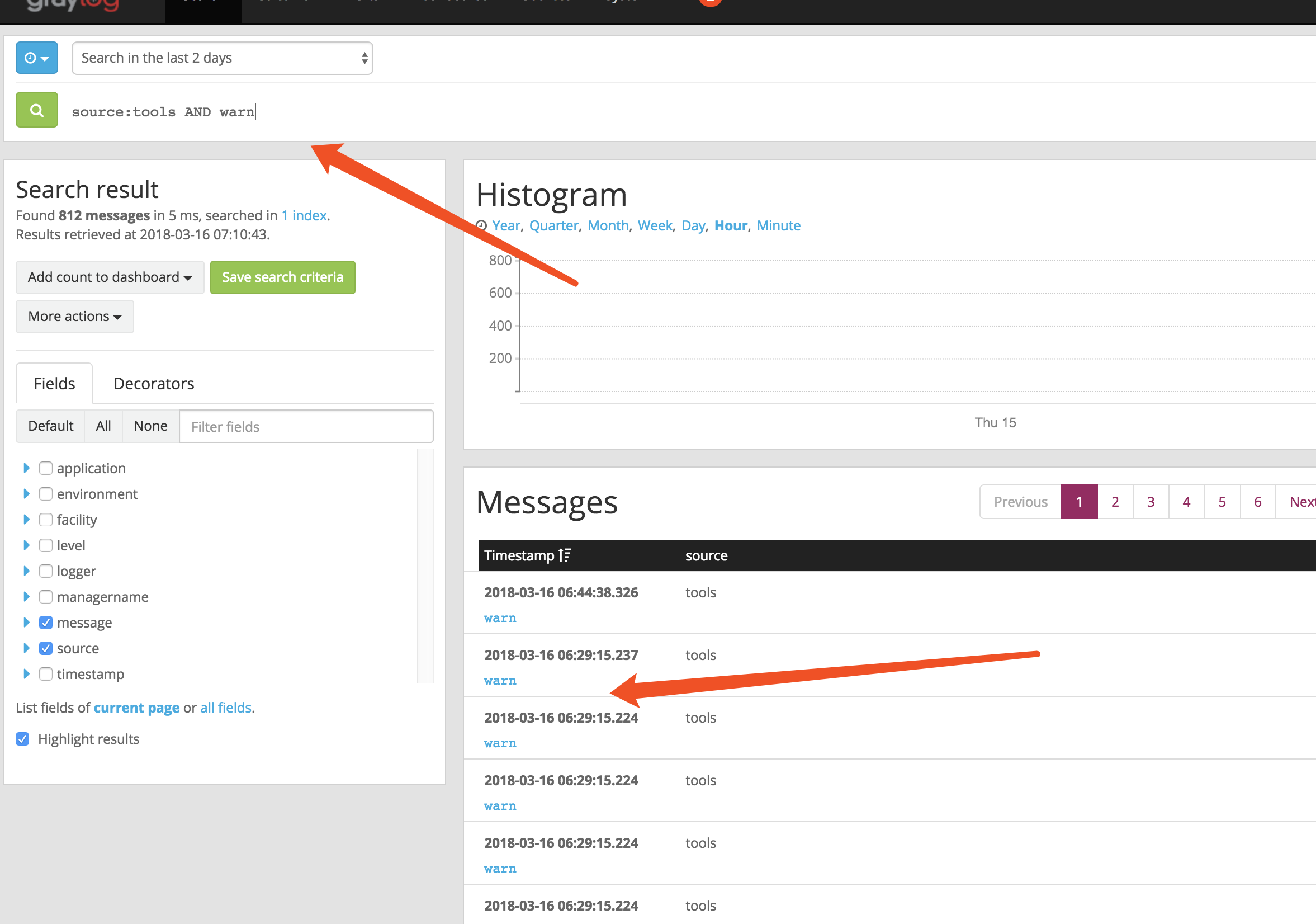Go to messages page 3
The width and height of the screenshot is (1316, 924).
pyautogui.click(x=1151, y=502)
